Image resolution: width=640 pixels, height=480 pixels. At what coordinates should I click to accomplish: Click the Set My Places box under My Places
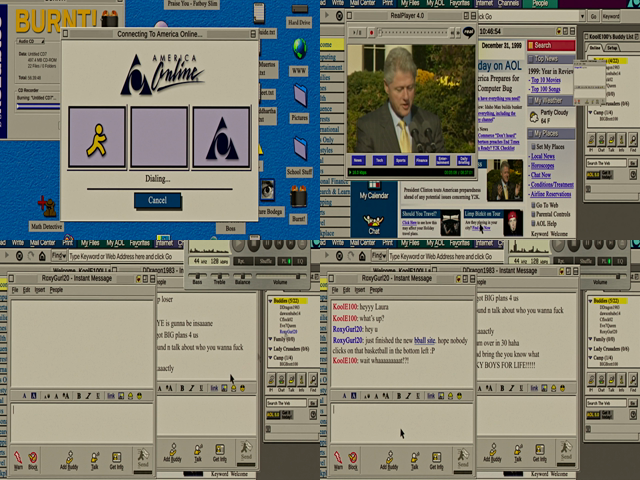[533, 147]
